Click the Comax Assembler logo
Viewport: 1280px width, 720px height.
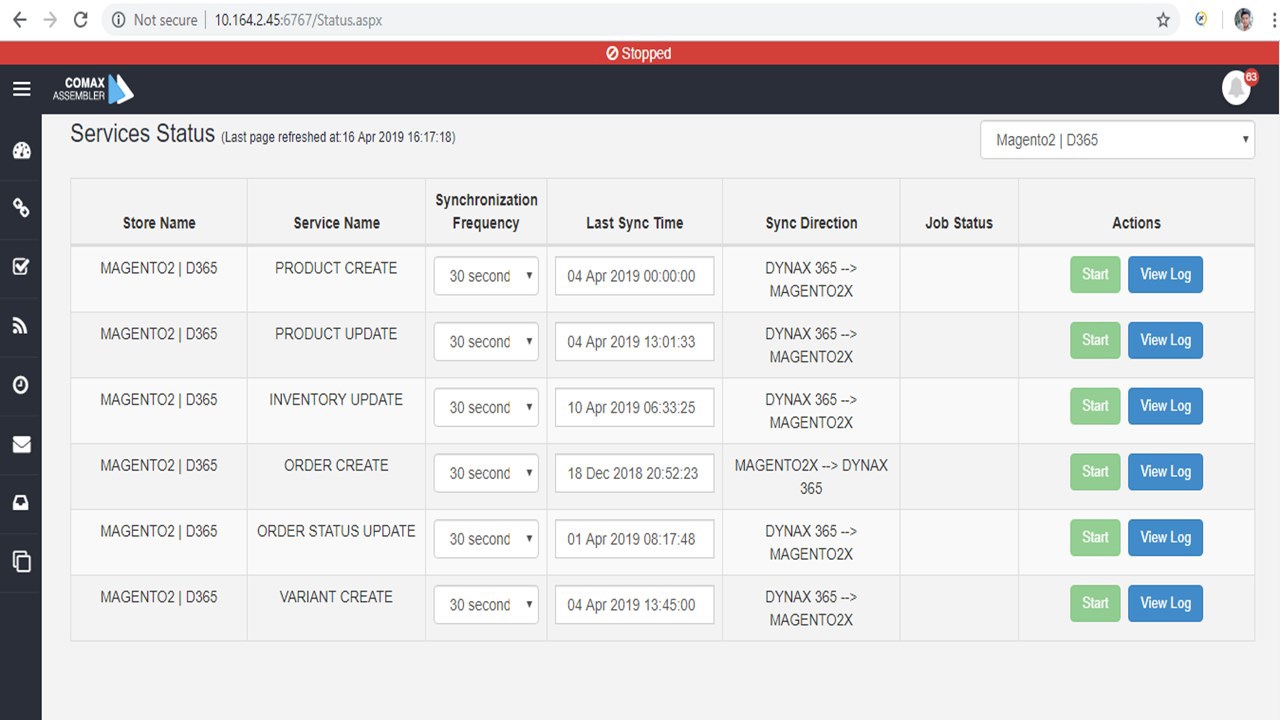point(93,89)
